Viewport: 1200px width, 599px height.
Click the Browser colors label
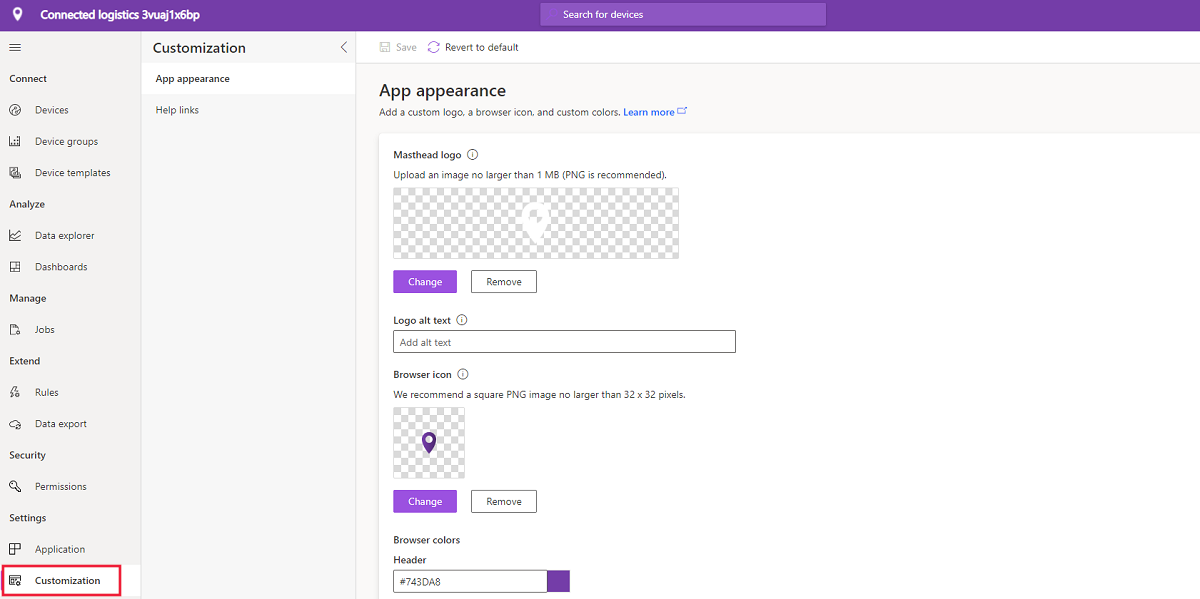(427, 540)
